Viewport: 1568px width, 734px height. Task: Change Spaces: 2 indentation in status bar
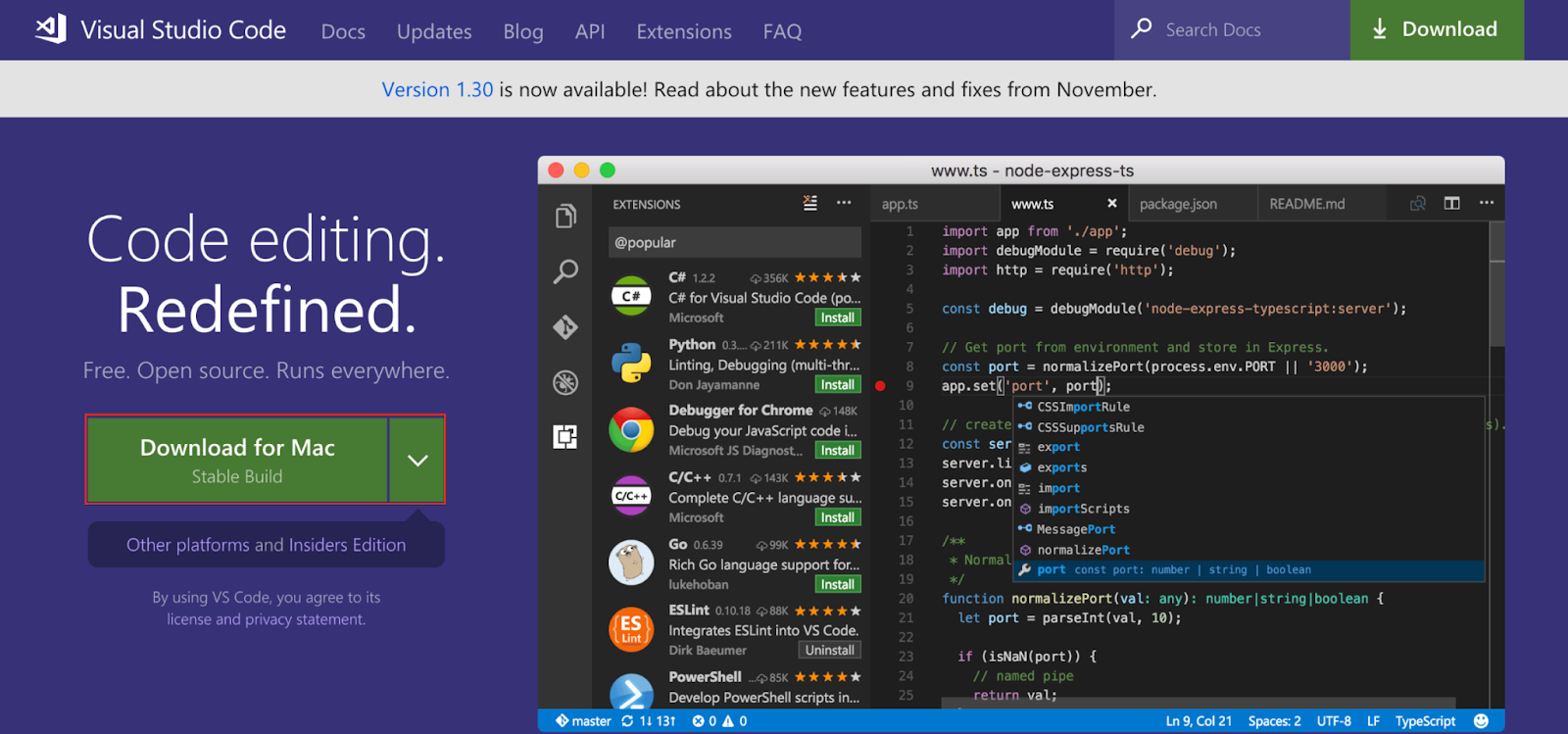coord(1274,721)
